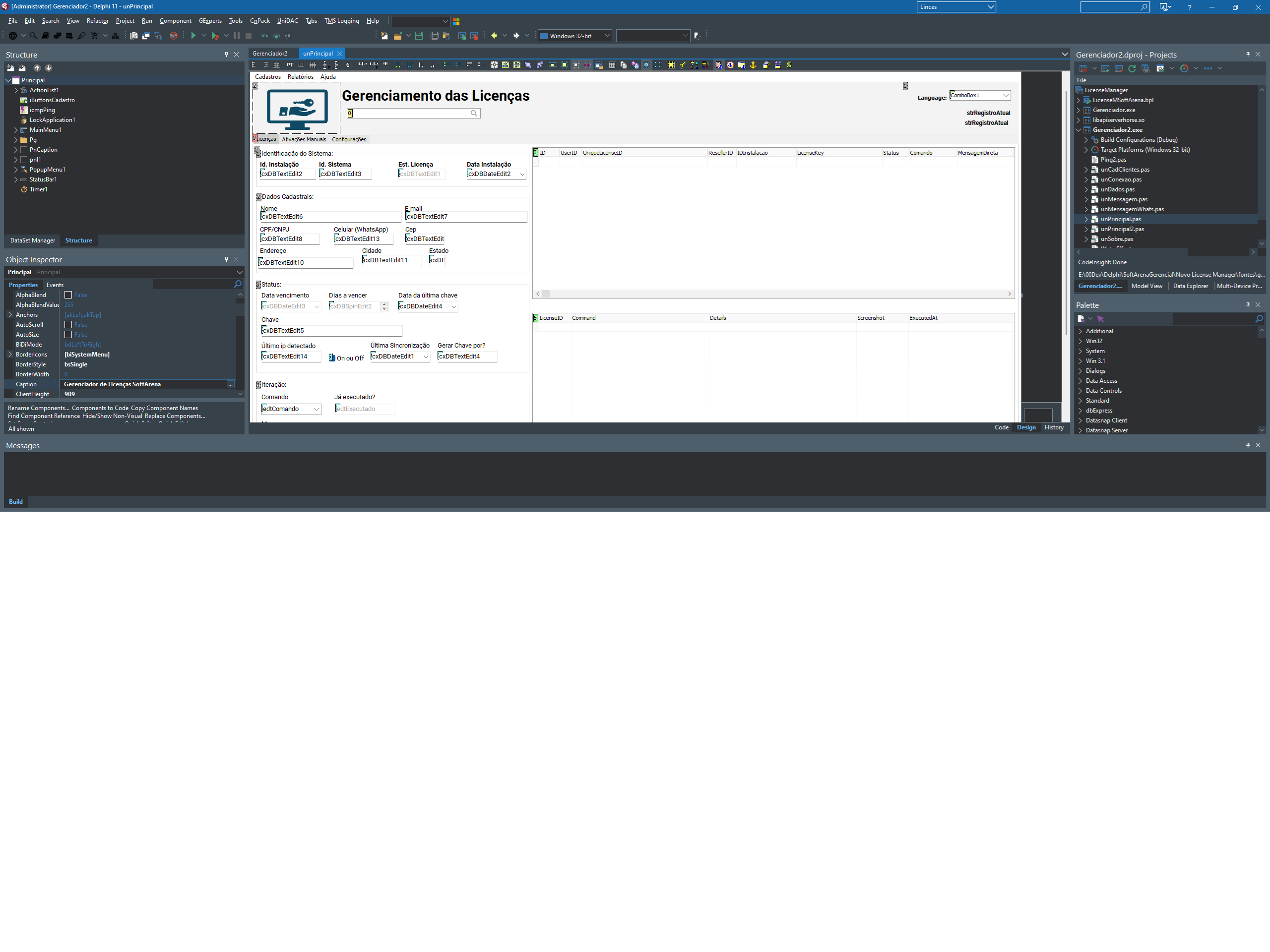Open the GExperts menu

210,21
